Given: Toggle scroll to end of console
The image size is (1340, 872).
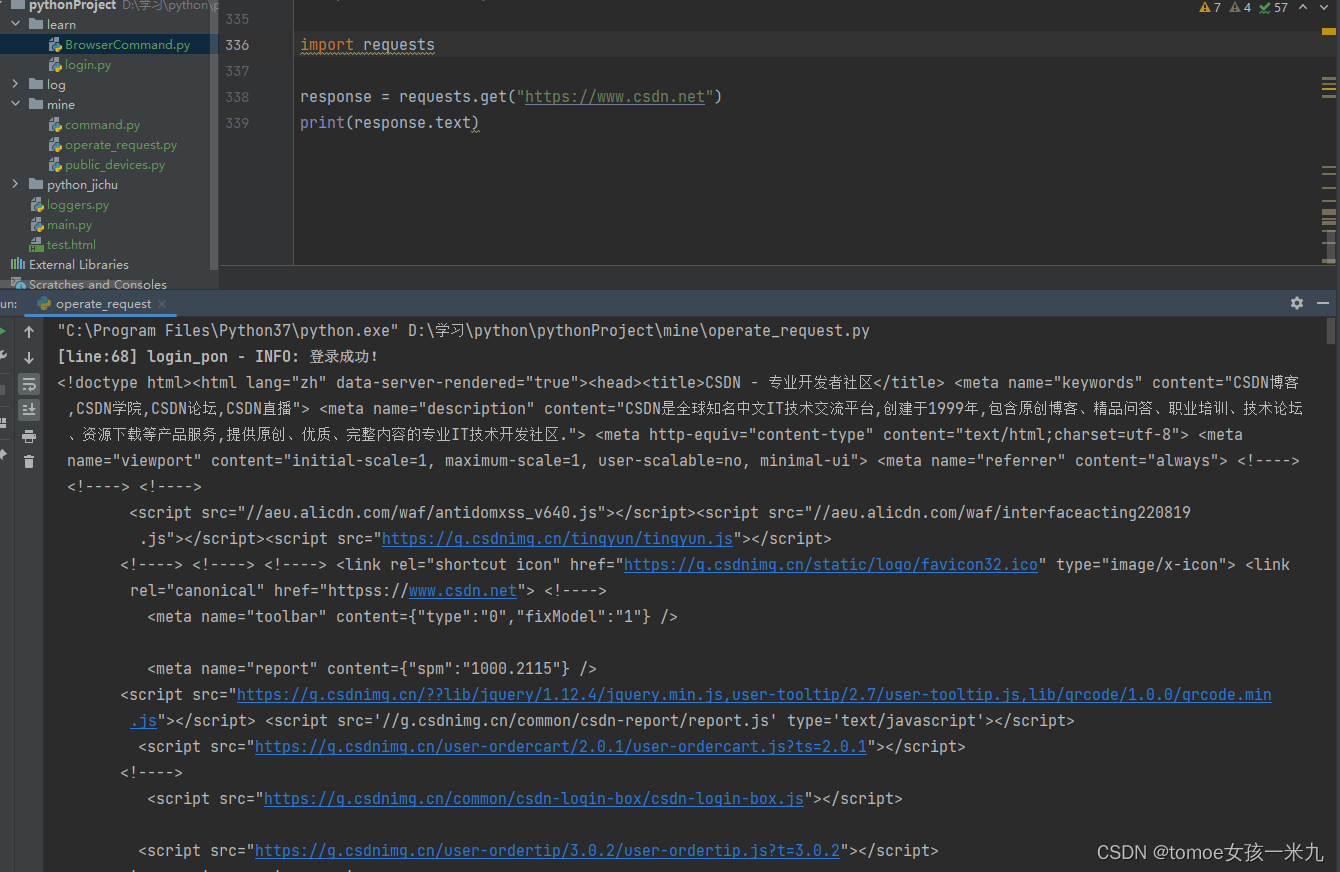Looking at the screenshot, I should [29, 409].
